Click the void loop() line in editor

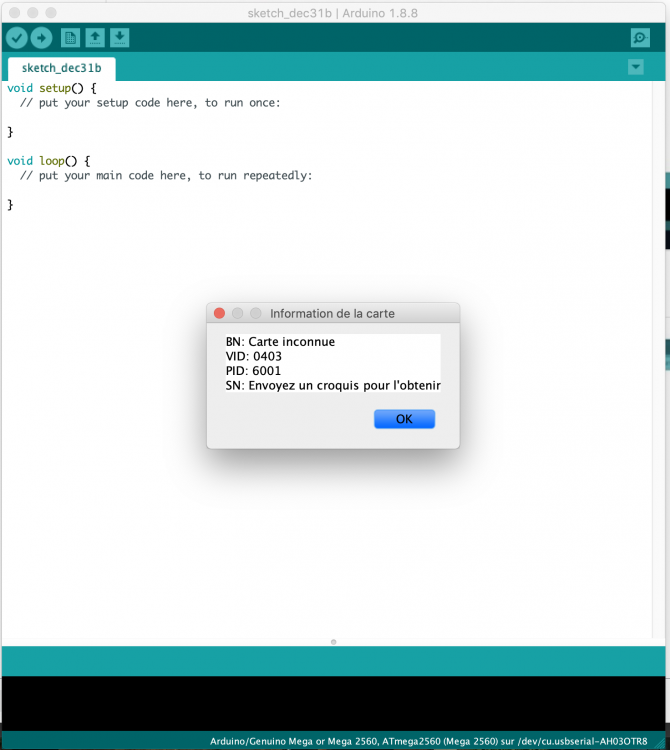[48, 161]
